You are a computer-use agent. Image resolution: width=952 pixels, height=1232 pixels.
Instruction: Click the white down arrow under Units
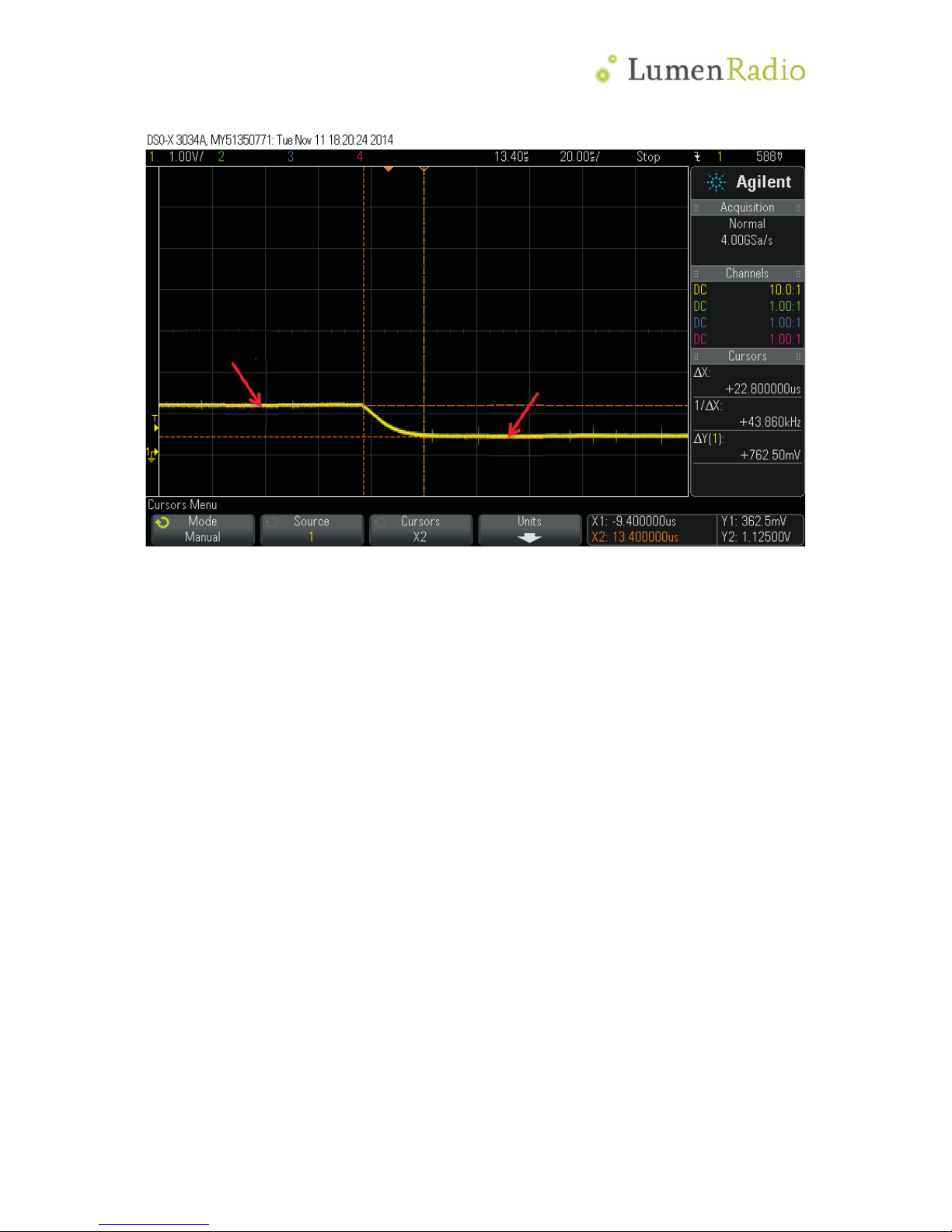[529, 538]
